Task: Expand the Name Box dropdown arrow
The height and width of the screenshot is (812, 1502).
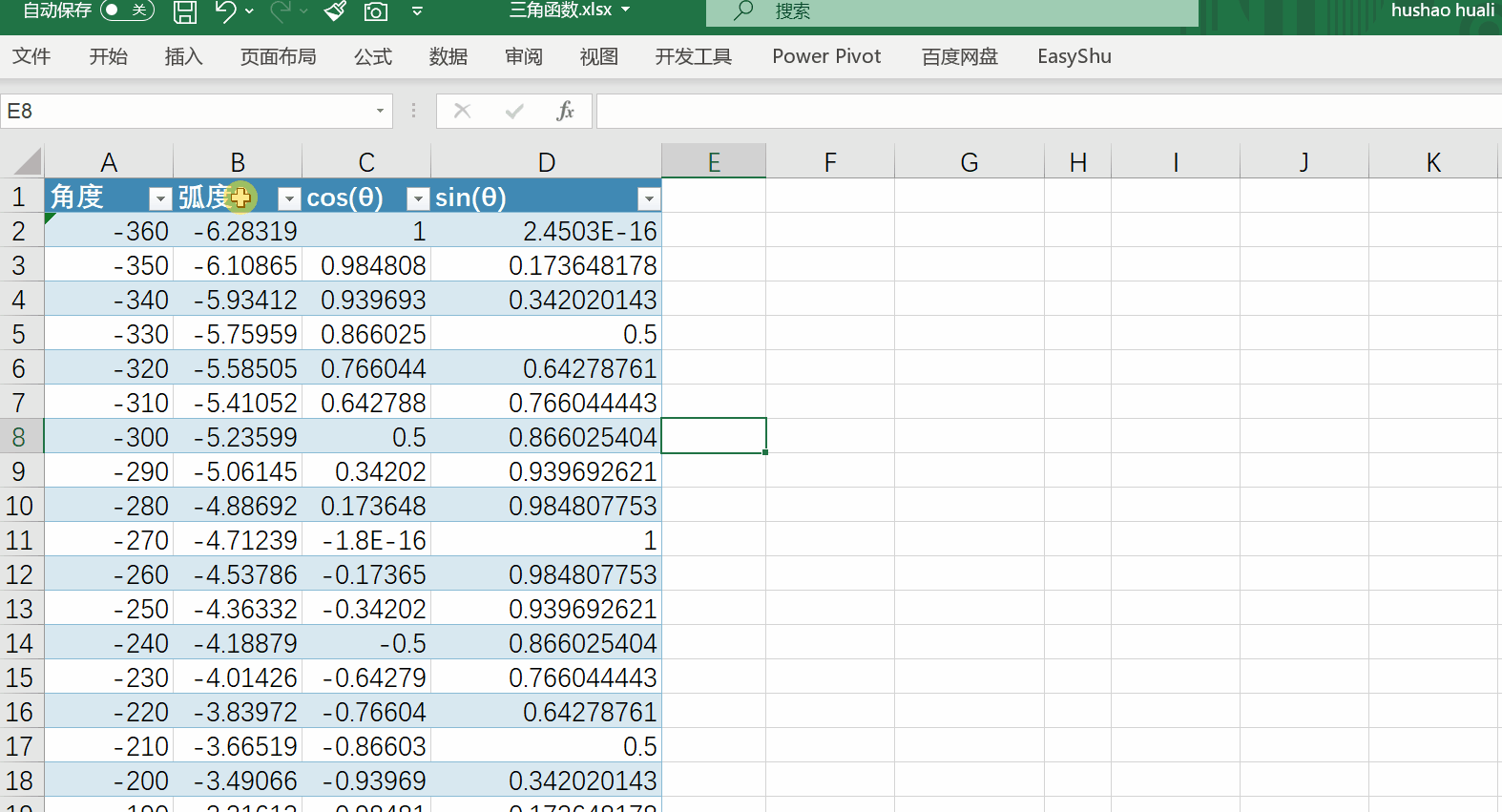Action: point(381,111)
